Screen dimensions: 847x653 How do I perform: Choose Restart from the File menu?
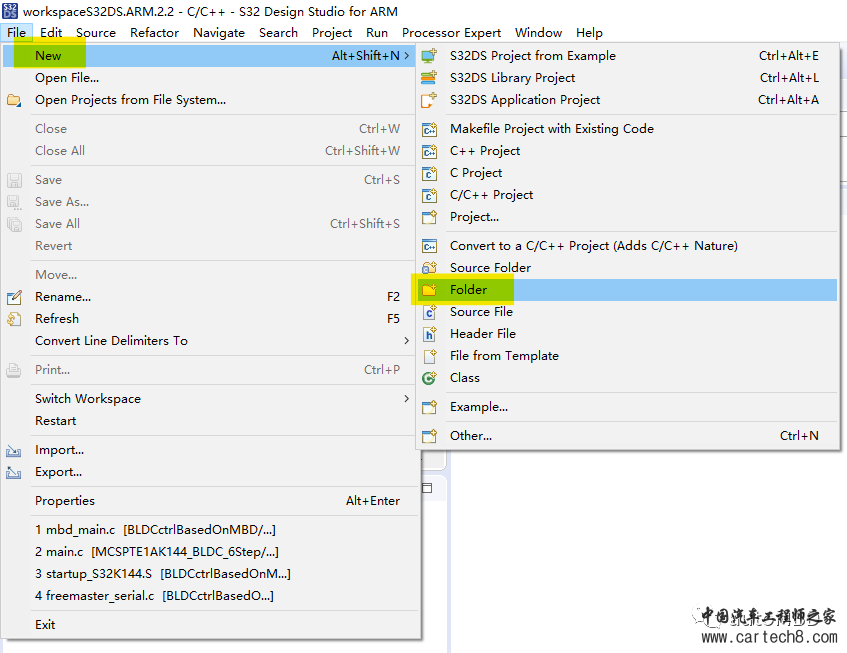[x=211, y=421]
